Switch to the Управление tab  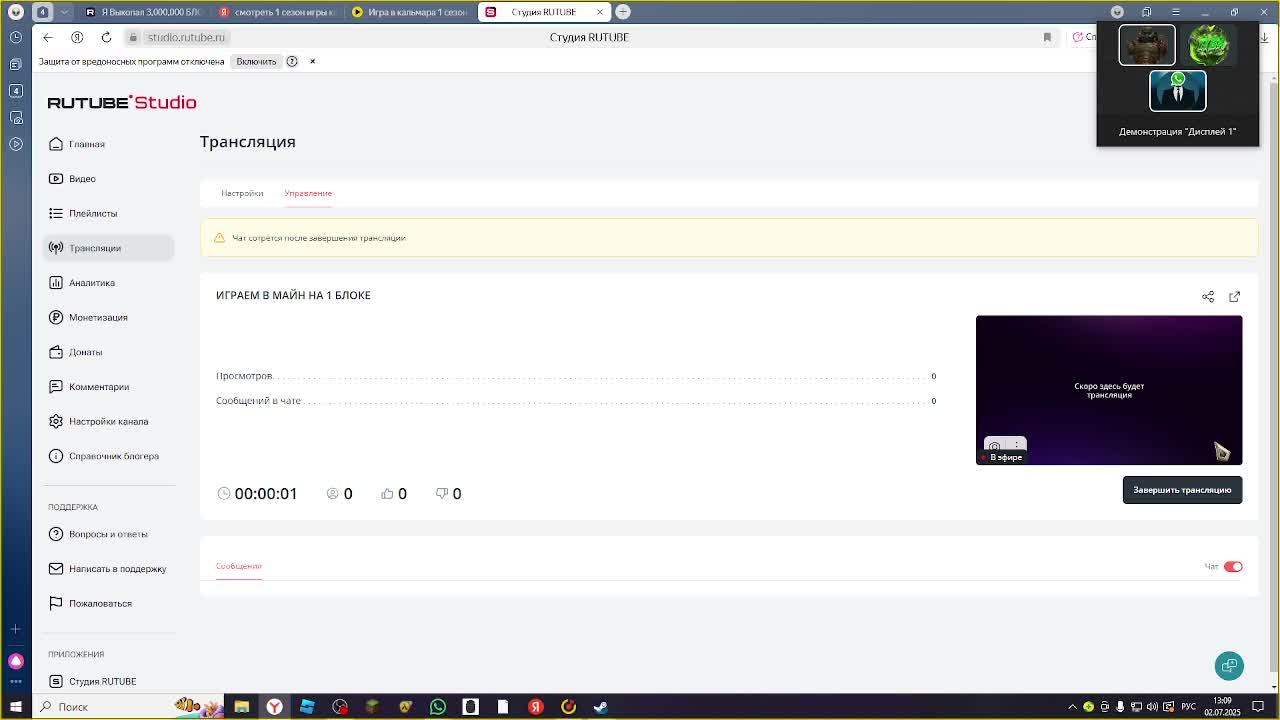pyautogui.click(x=308, y=193)
